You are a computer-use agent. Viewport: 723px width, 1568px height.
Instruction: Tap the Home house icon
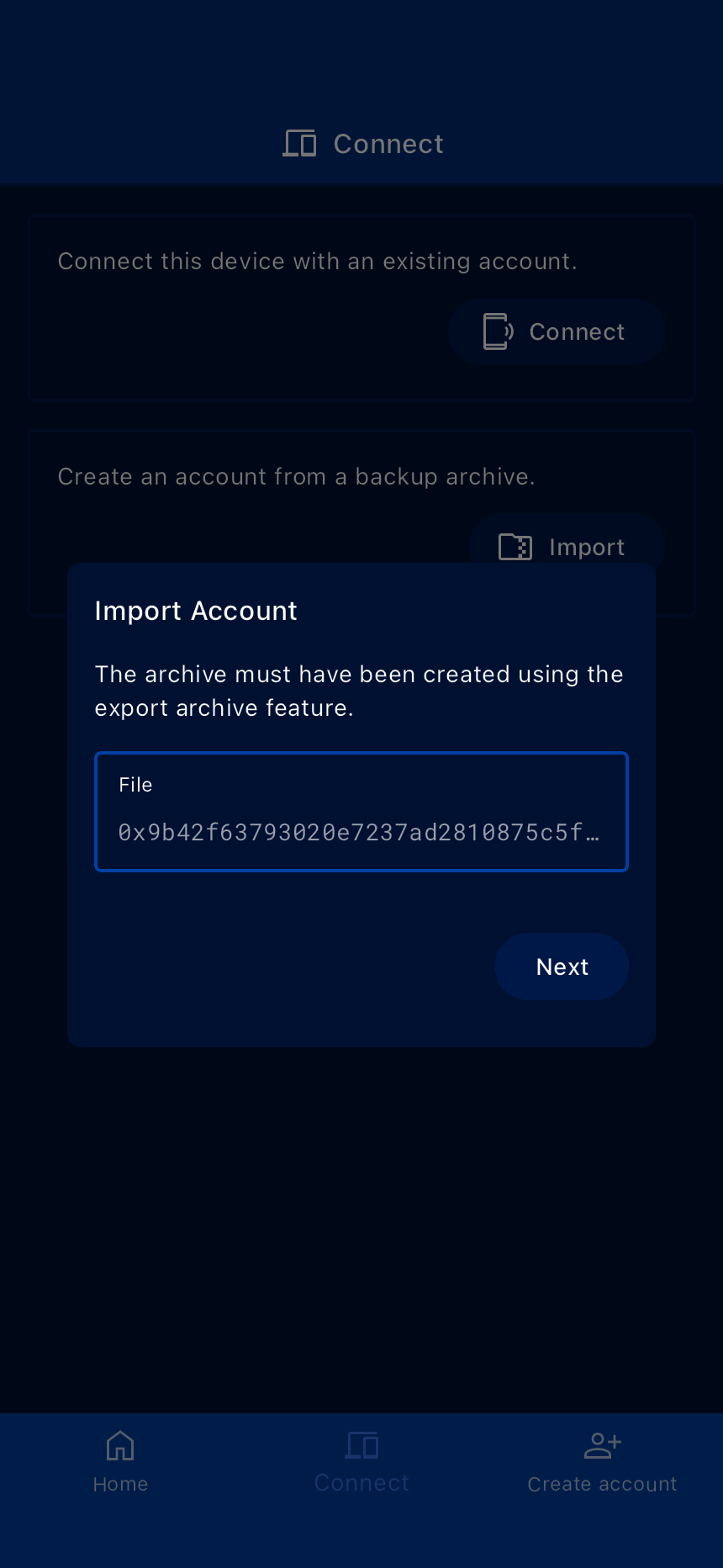click(x=120, y=1446)
